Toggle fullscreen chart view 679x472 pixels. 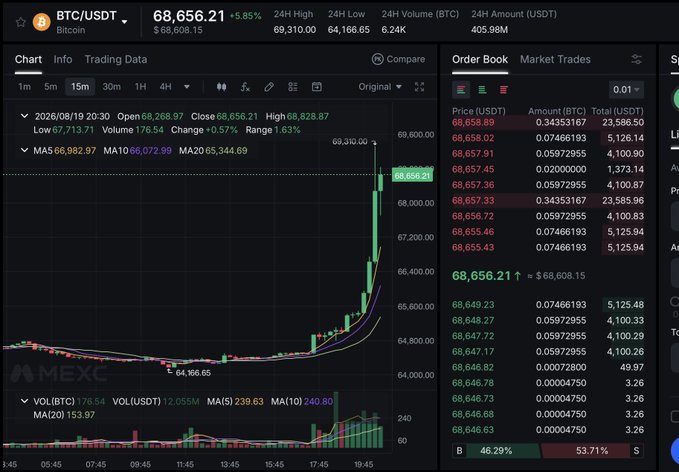[x=419, y=87]
